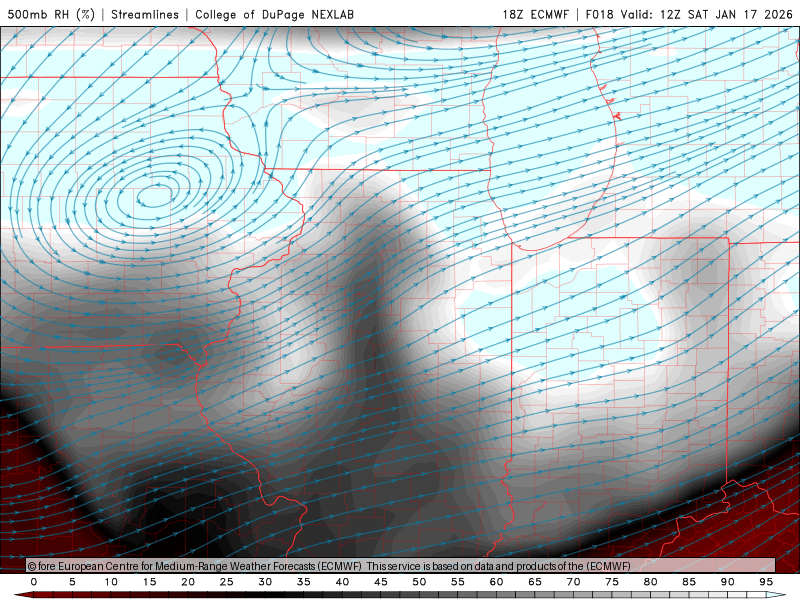Click the "85" value on the color scale
800x600 pixels.
(x=689, y=582)
